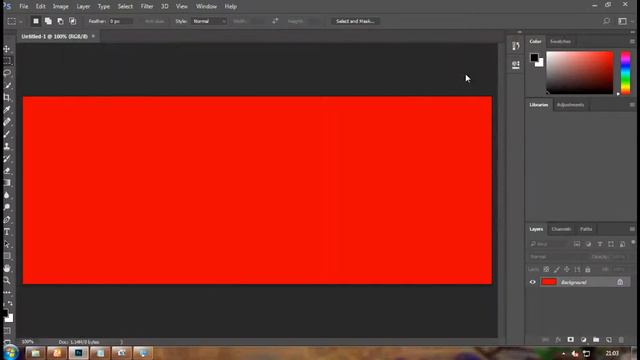Image resolution: width=640 pixels, height=360 pixels.
Task: Select the Healing Brush tool
Action: 7,122
